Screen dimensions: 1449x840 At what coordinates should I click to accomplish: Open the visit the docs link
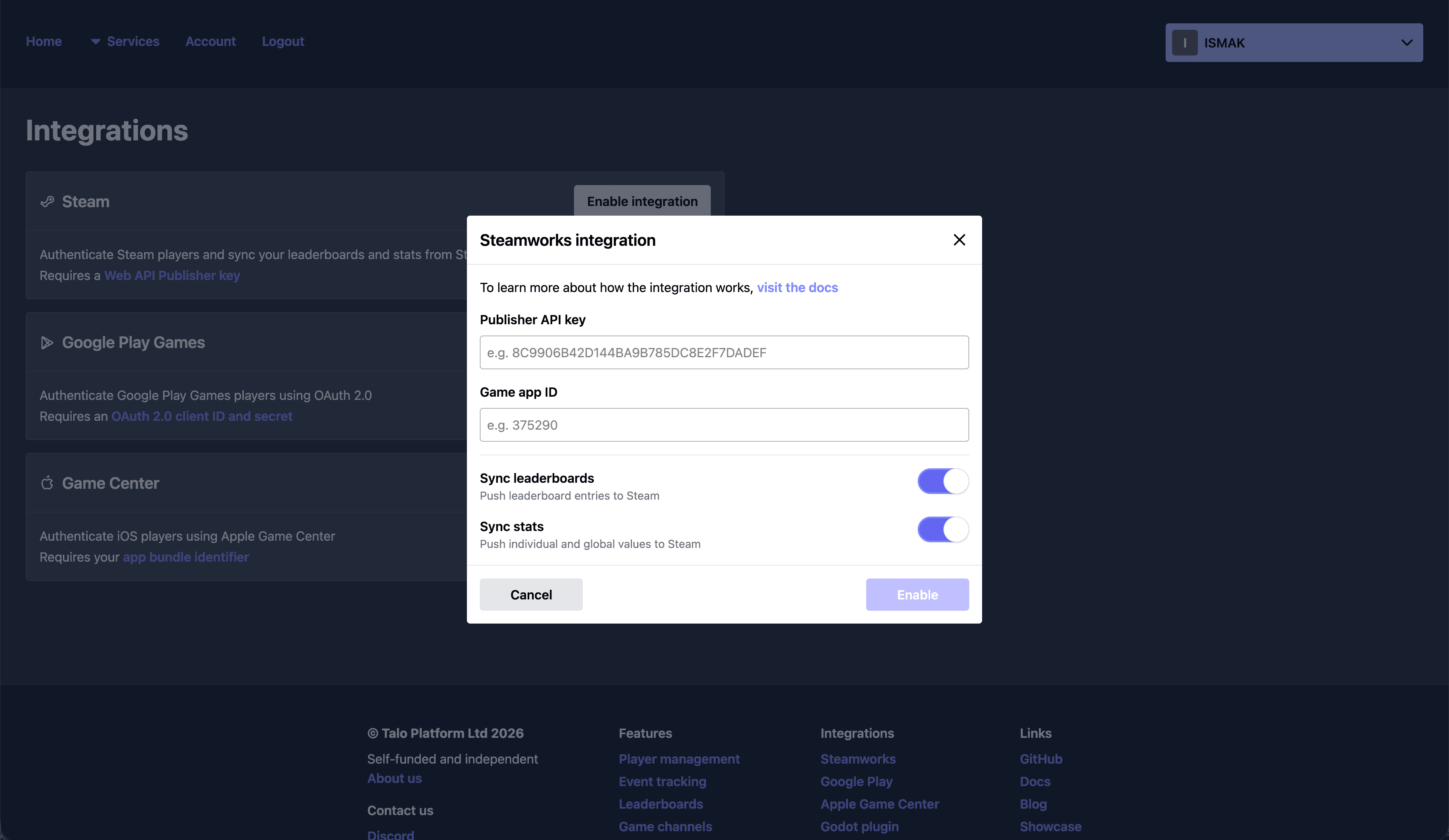click(797, 287)
